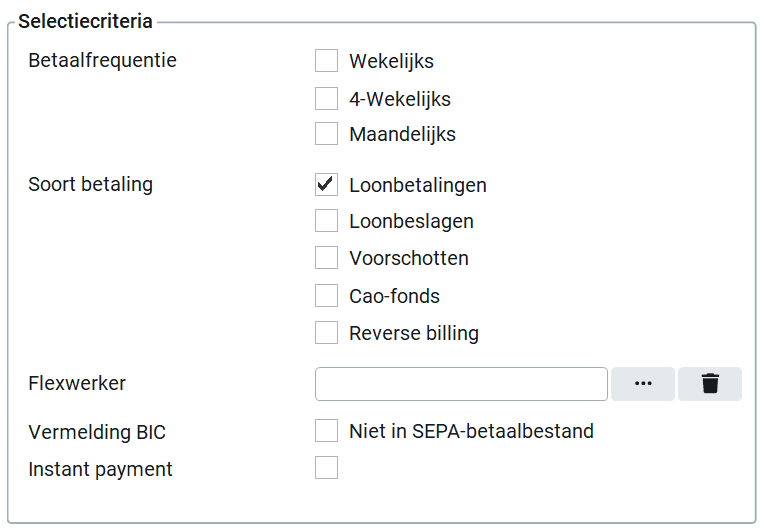Open the Flexwerker lookup (ellipsis) button
The width and height of the screenshot is (764, 528).
click(642, 384)
